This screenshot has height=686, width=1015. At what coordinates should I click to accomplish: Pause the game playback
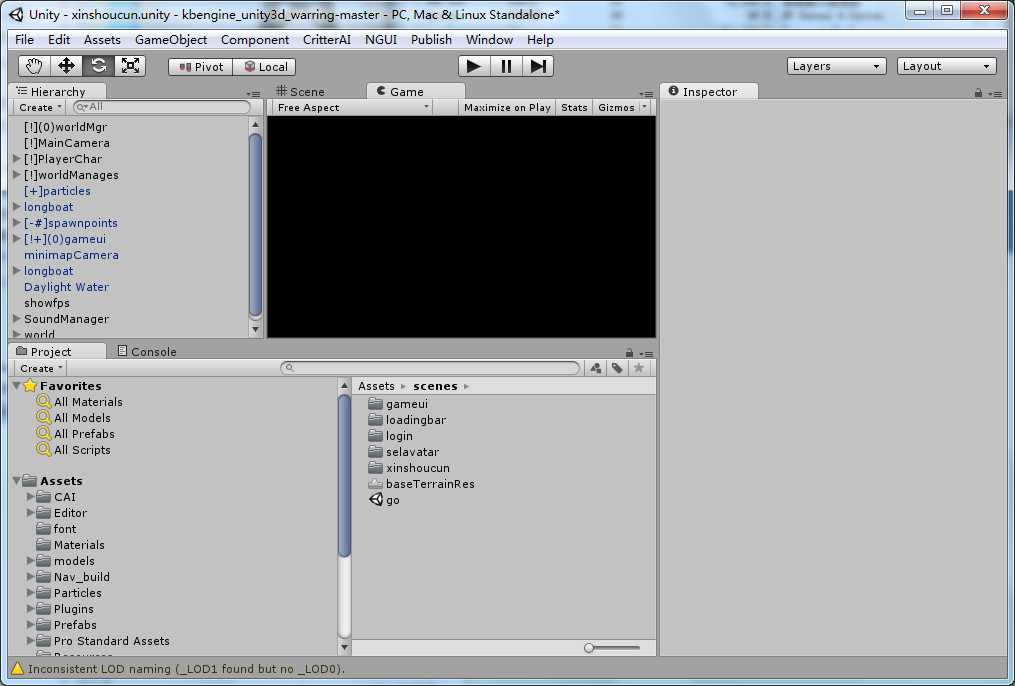tap(506, 66)
